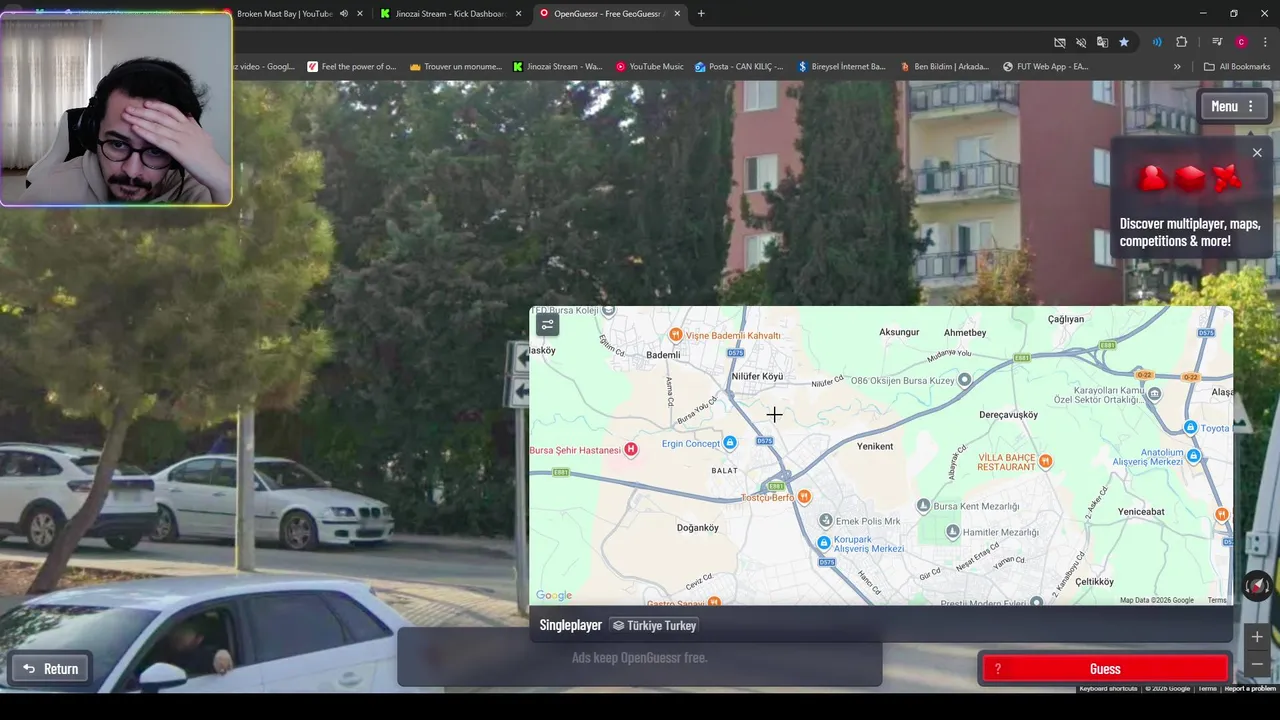Viewport: 1280px width, 720px height.
Task: Click the Nilüfer Köyü map label
Action: (758, 377)
